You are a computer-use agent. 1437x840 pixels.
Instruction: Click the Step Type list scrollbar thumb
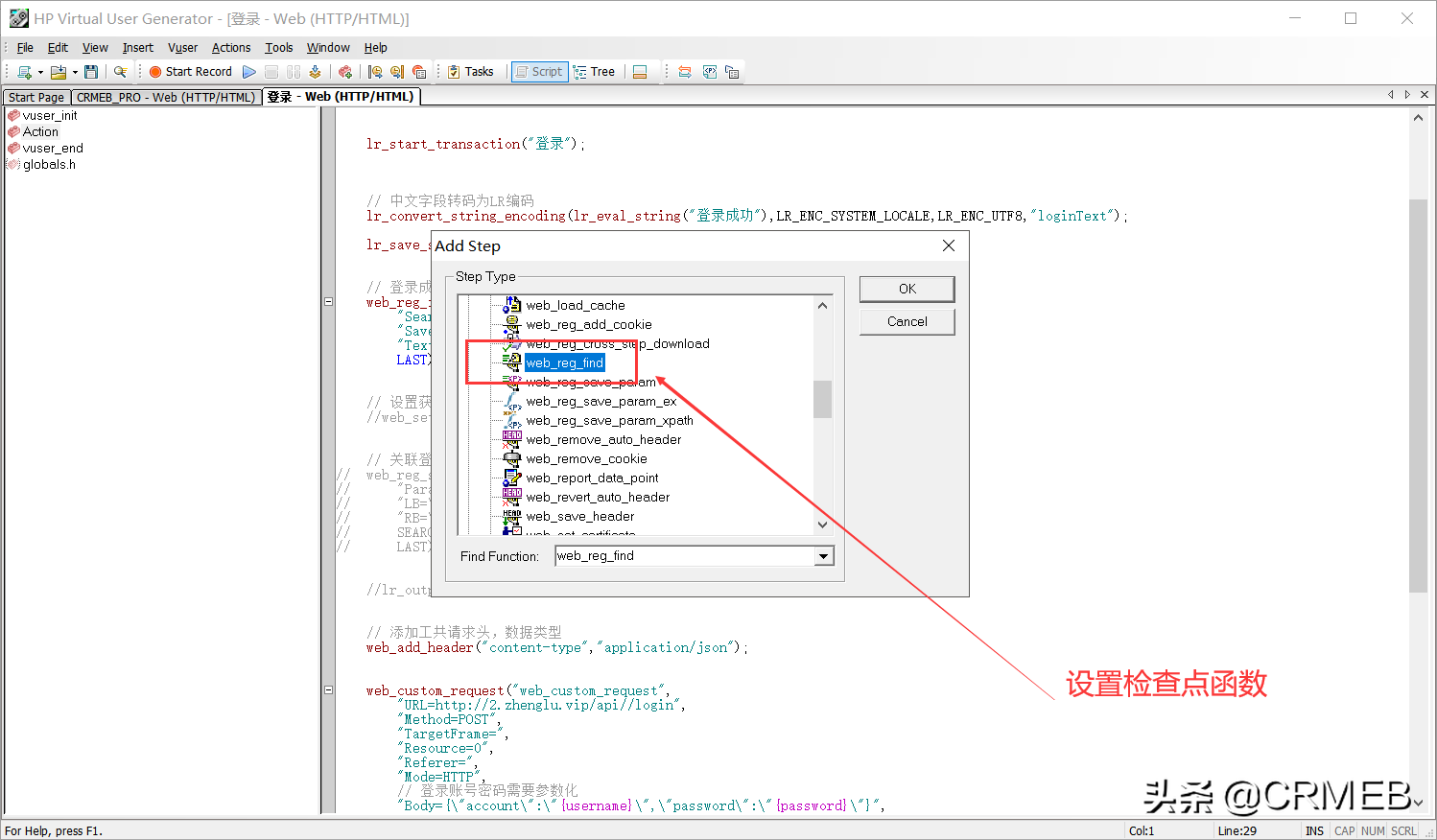click(x=822, y=399)
